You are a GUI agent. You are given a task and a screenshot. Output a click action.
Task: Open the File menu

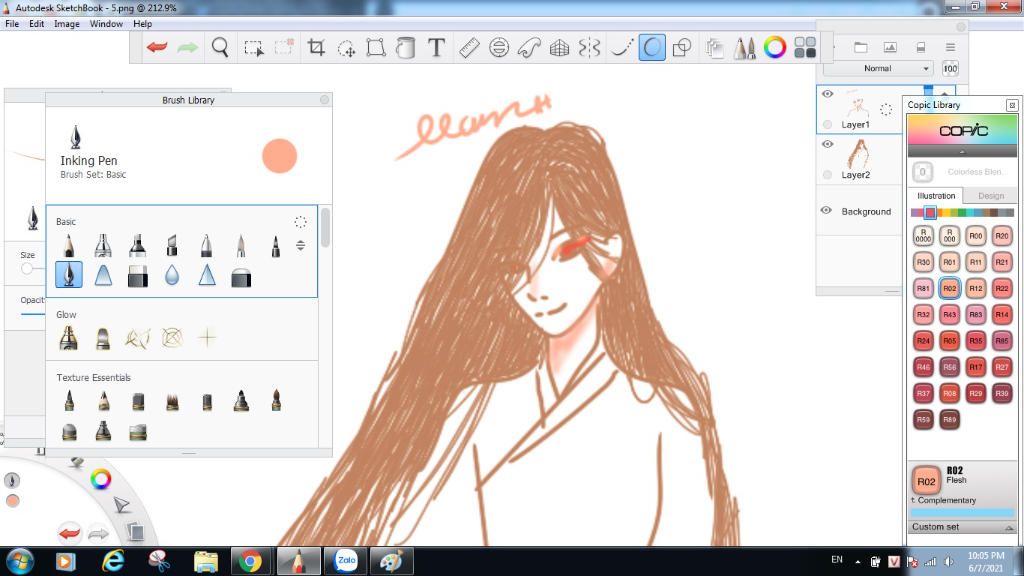12,24
